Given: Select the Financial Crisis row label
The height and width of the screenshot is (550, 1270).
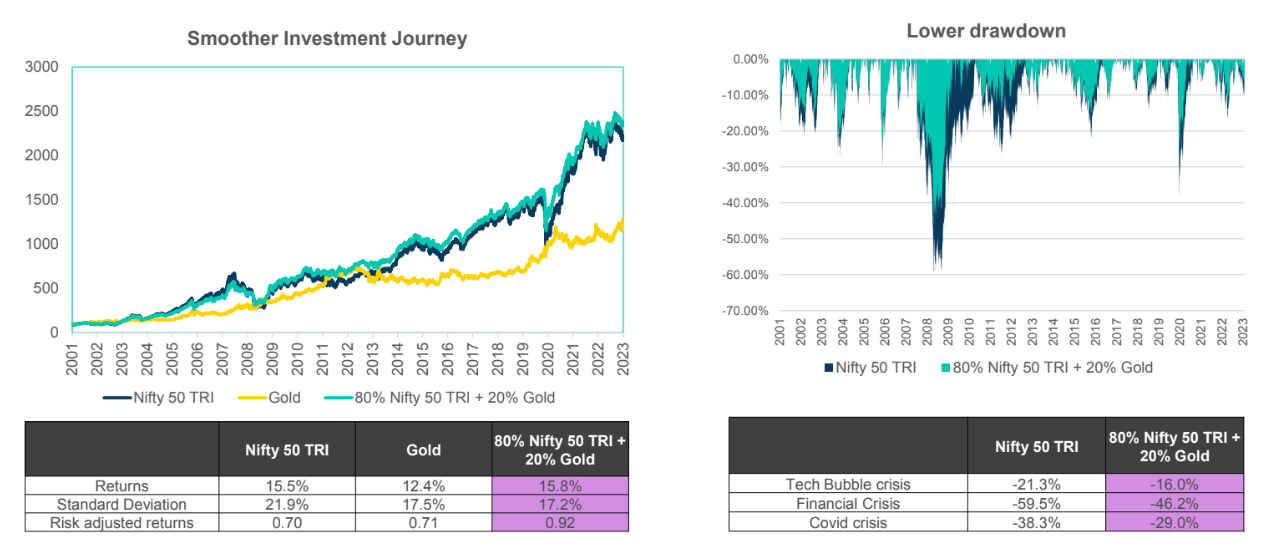Looking at the screenshot, I should pyautogui.click(x=848, y=503).
